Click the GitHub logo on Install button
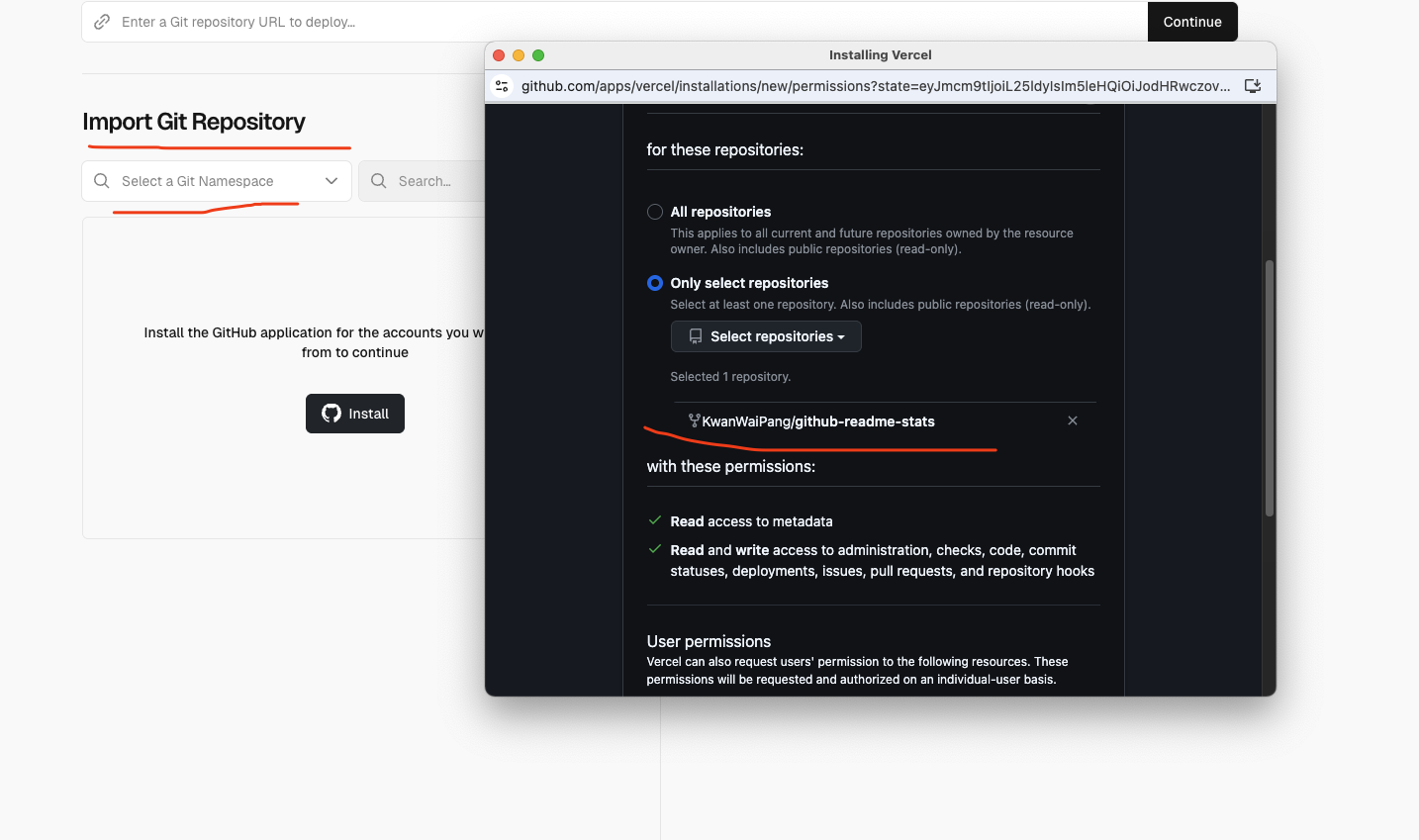Screen dimensions: 1419x840 pos(331,414)
